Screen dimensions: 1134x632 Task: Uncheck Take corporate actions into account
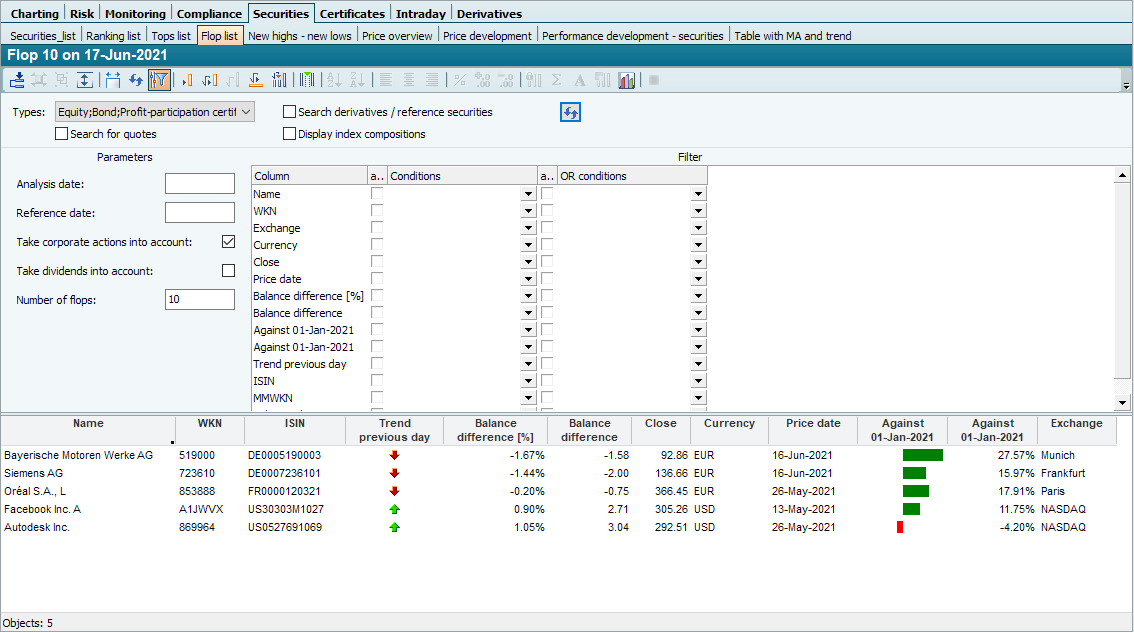coord(228,242)
